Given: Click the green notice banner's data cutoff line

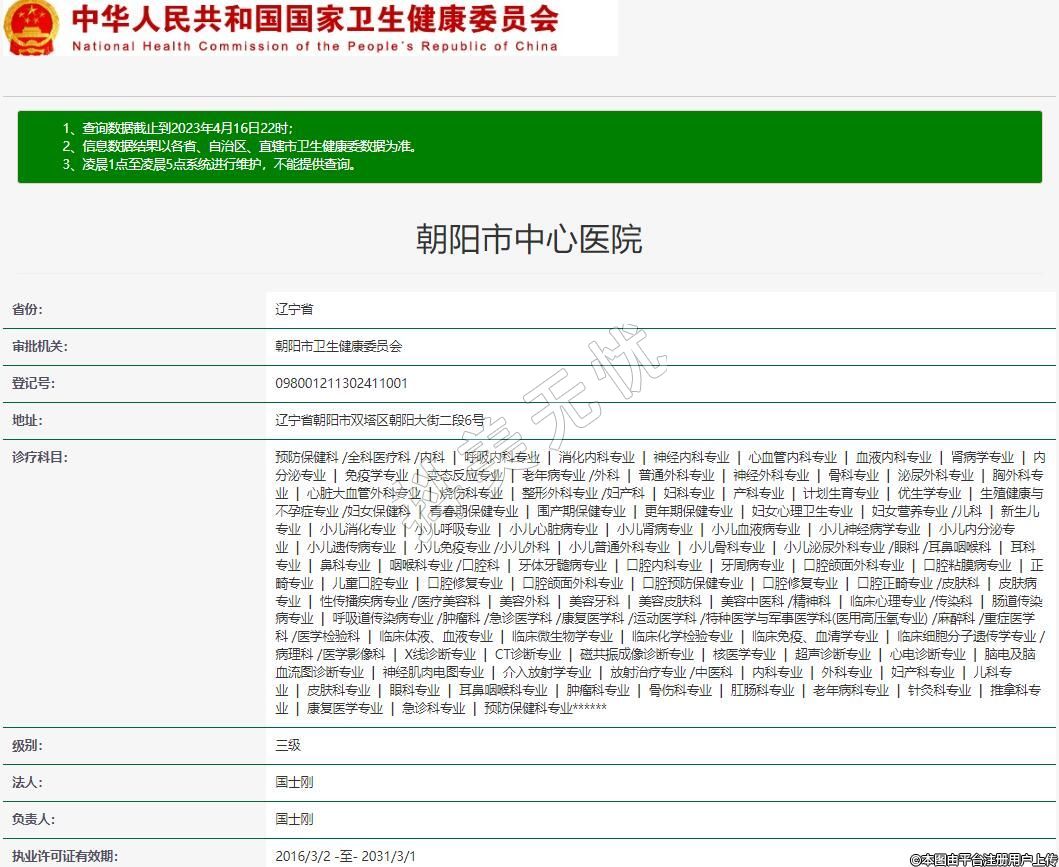Looking at the screenshot, I should (x=178, y=128).
